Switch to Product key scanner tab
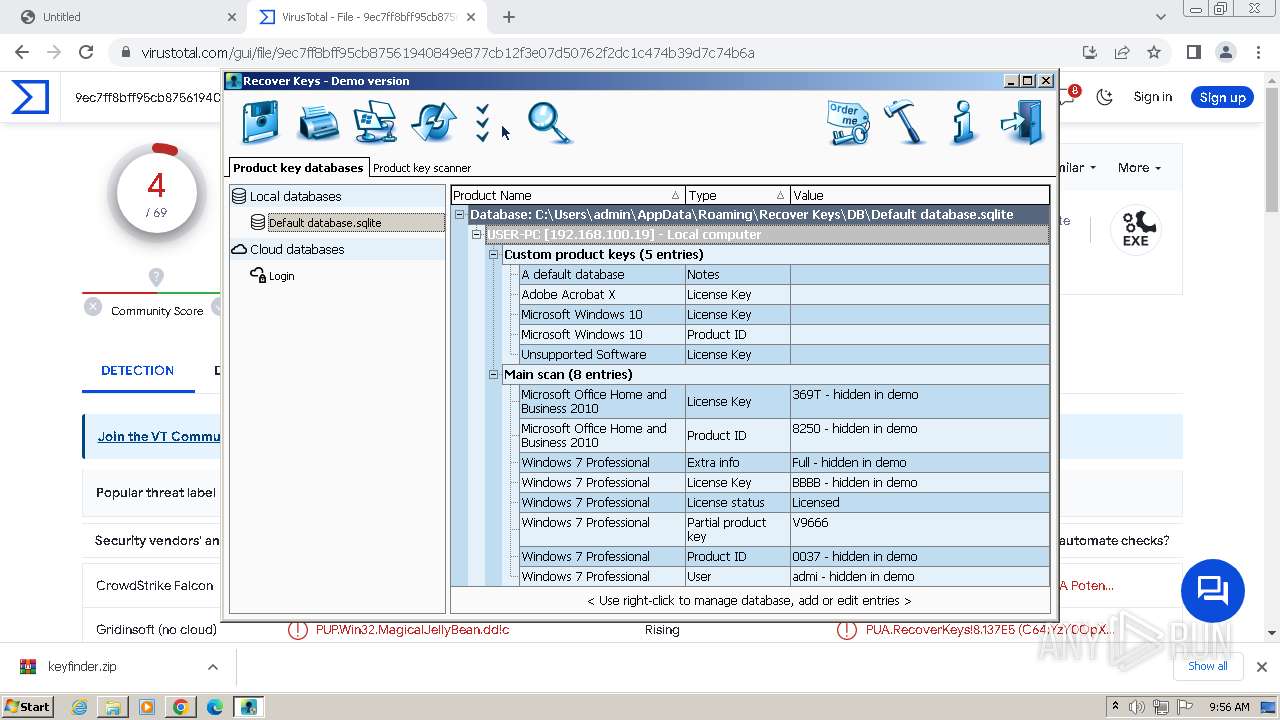 (x=421, y=168)
